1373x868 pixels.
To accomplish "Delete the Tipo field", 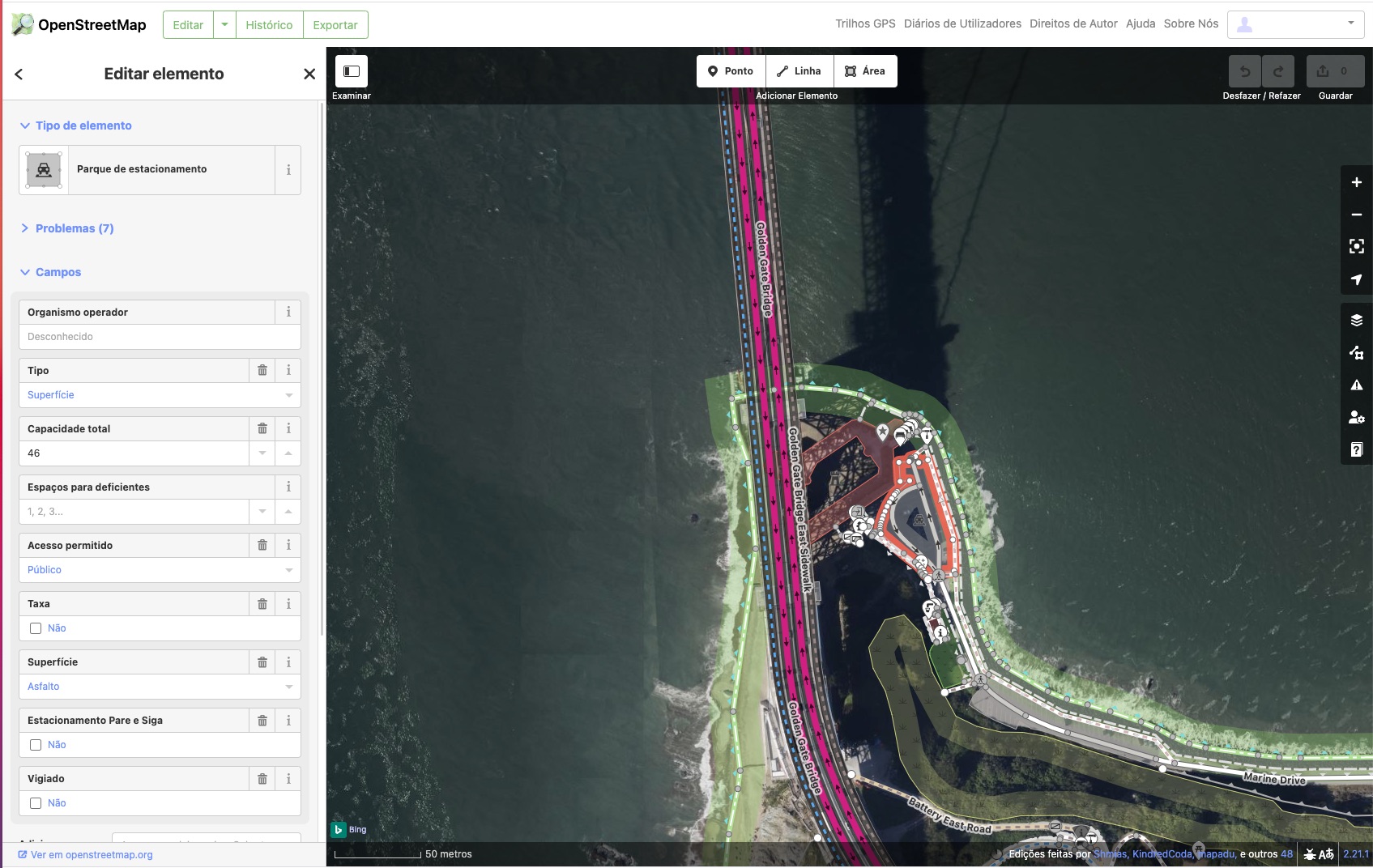I will click(262, 370).
